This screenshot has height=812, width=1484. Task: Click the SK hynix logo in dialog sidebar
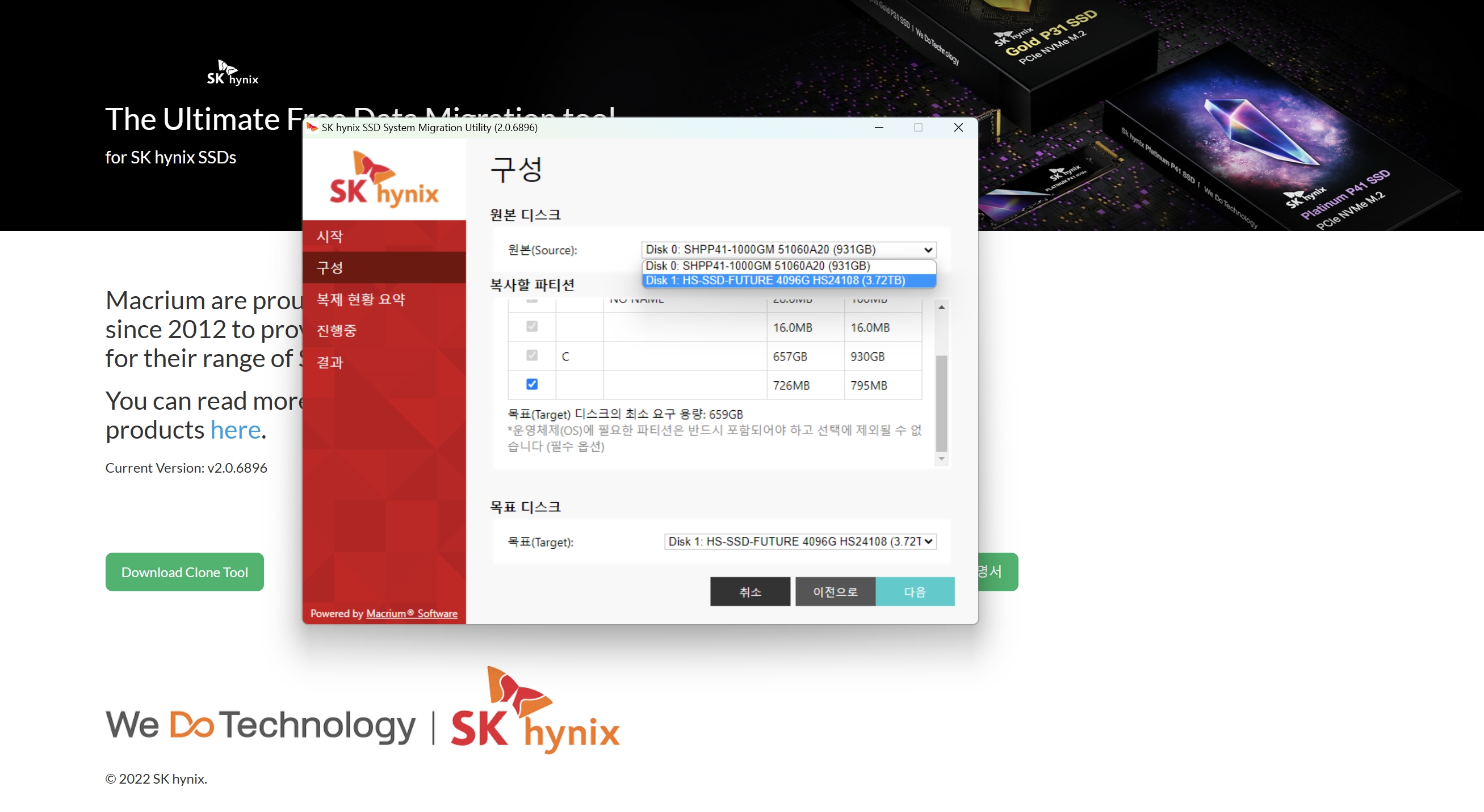click(384, 180)
